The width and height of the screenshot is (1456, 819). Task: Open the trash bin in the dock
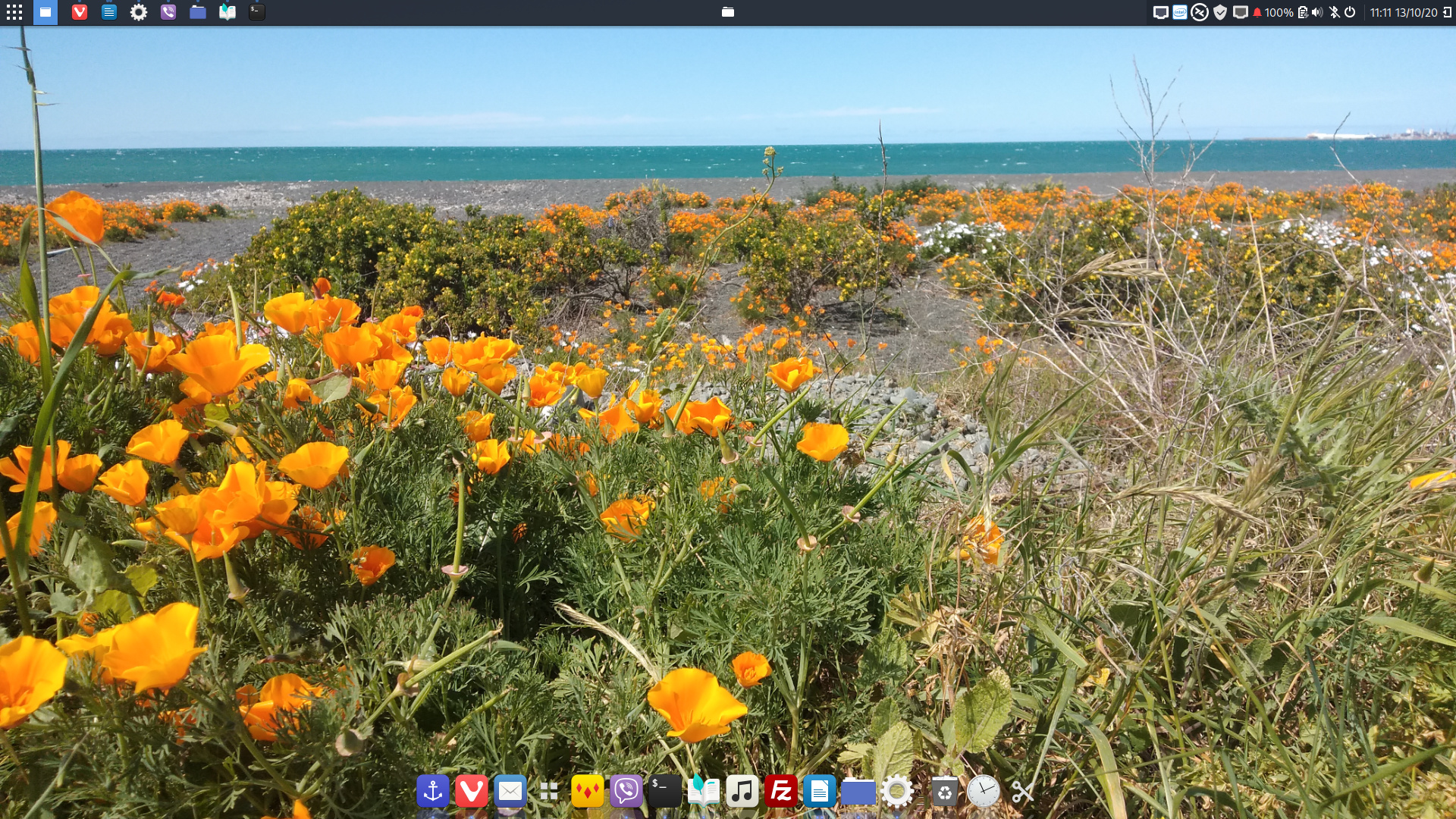[x=944, y=792]
